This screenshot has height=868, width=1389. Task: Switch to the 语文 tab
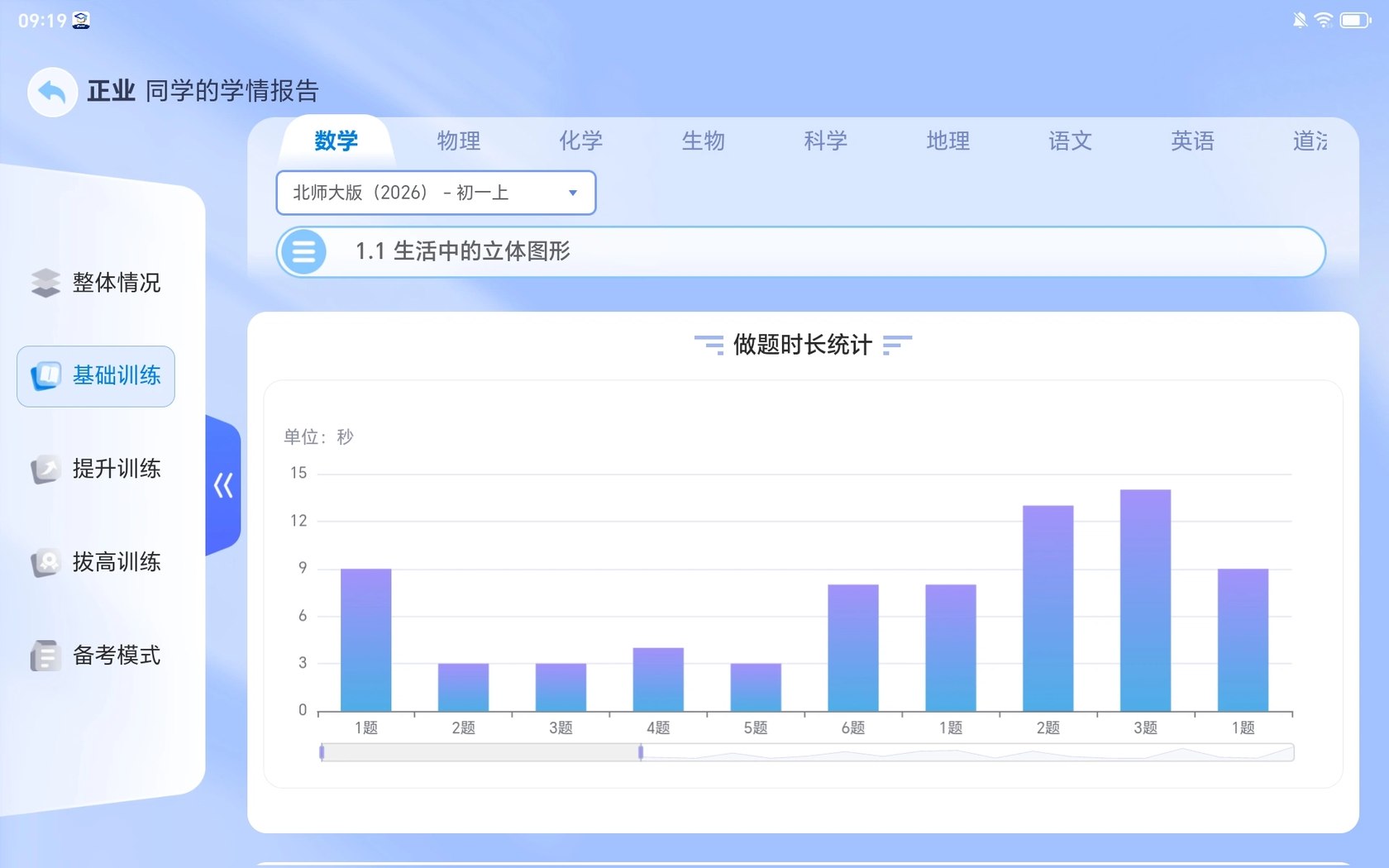pos(1070,141)
